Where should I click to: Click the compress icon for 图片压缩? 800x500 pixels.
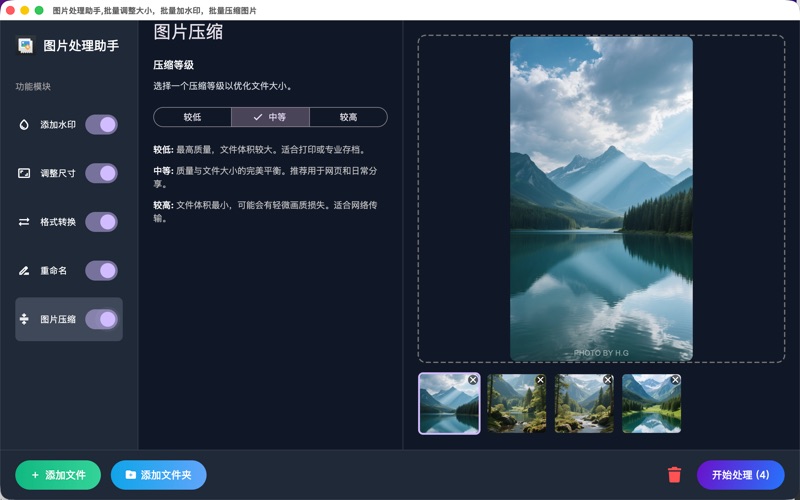click(x=24, y=319)
